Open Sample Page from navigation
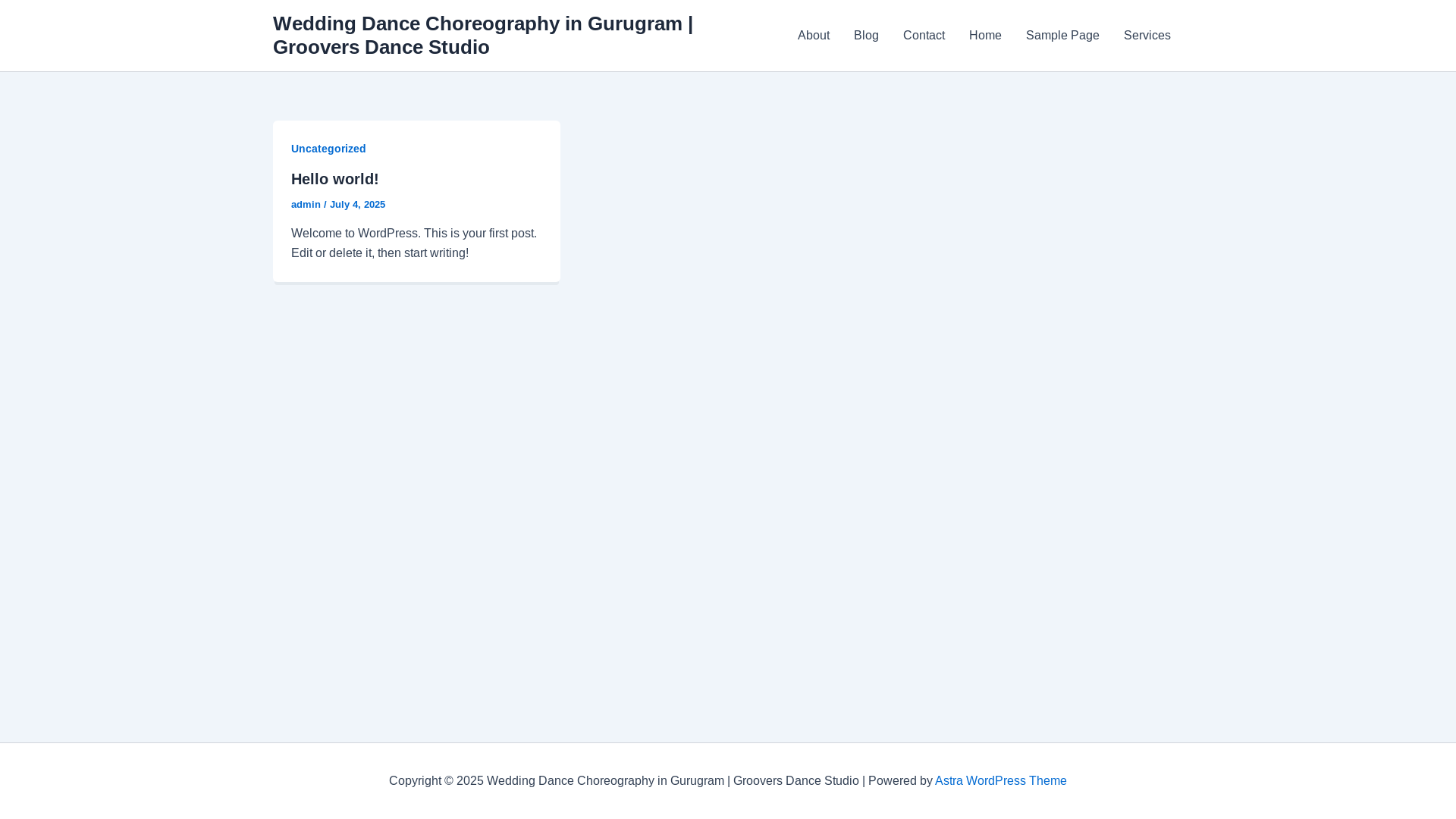Screen dimensions: 1456x819 (1062, 36)
